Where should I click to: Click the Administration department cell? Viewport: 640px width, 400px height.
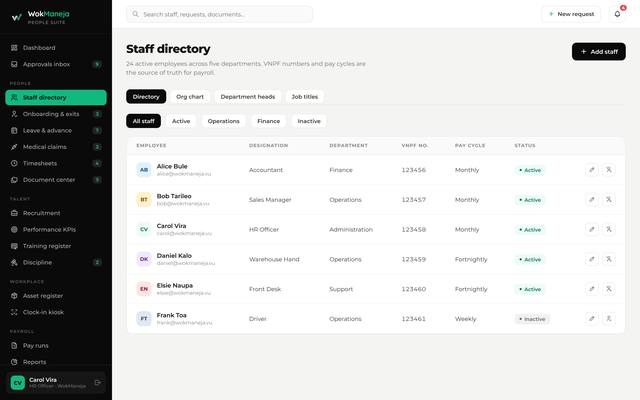coord(351,229)
